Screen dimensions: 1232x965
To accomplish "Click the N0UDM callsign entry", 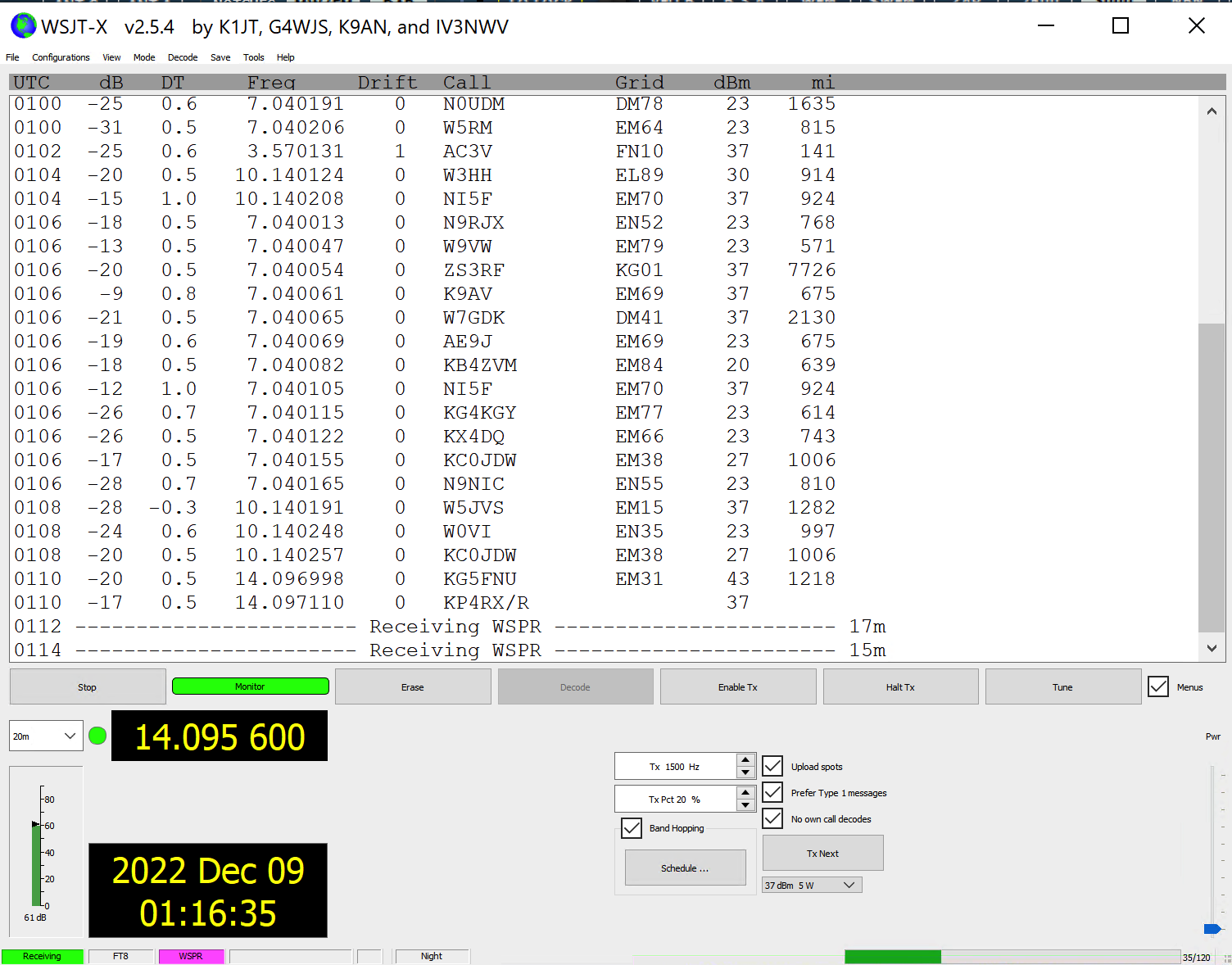I will (x=474, y=104).
